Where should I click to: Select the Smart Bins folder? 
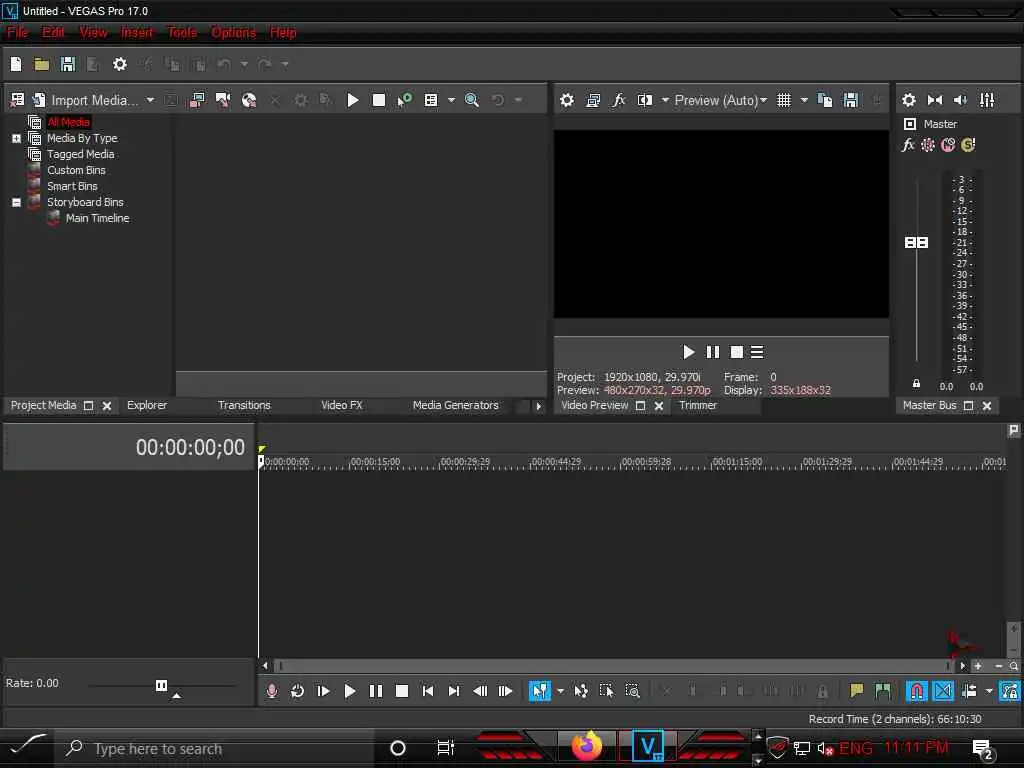tap(72, 186)
